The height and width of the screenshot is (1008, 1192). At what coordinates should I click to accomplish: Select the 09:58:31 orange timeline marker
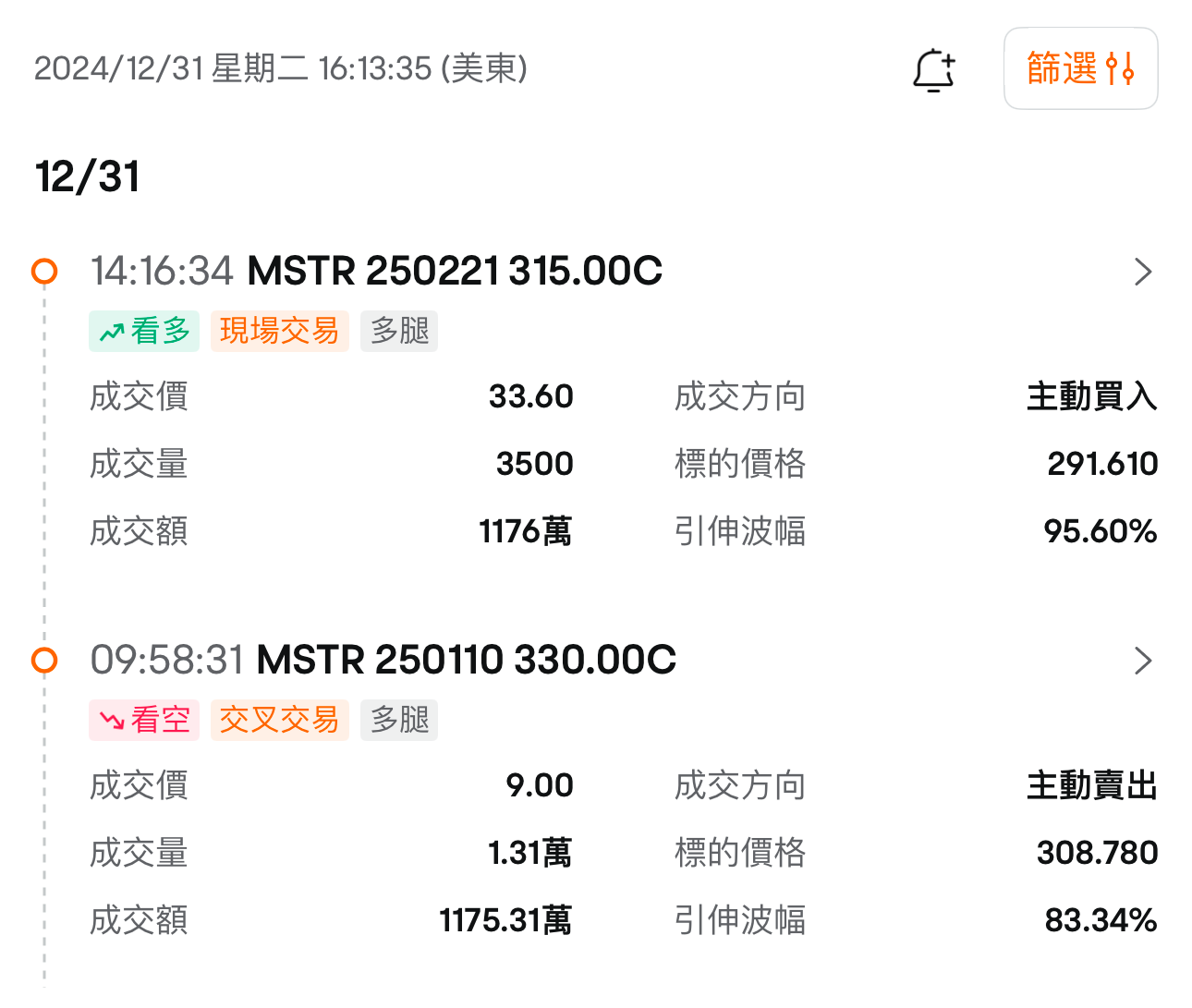(x=44, y=661)
